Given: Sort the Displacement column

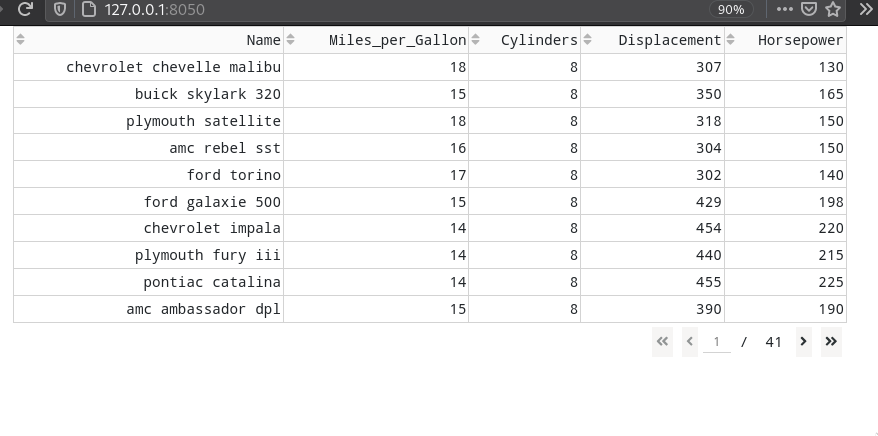Looking at the screenshot, I should point(587,40).
